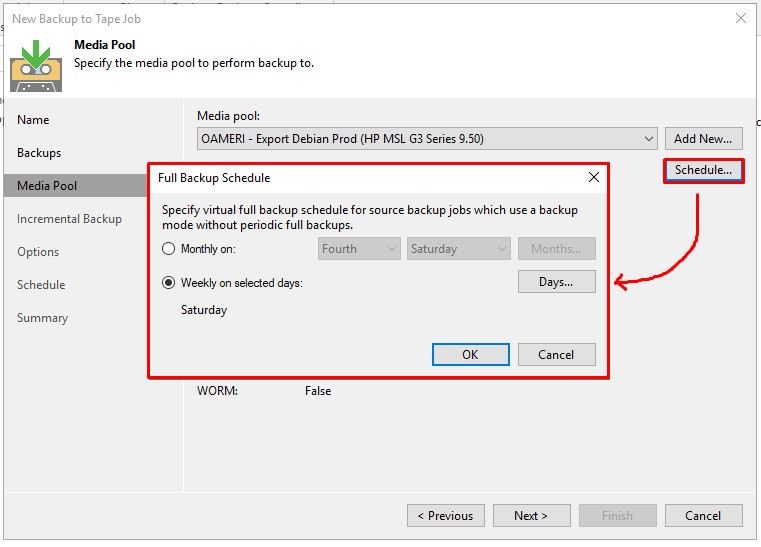Open the Incremental Backup step
Image resolution: width=761 pixels, height=547 pixels.
tap(69, 219)
